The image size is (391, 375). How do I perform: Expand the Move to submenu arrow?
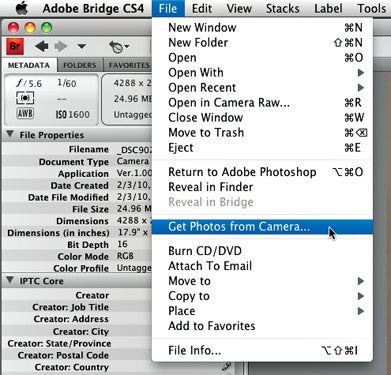(360, 281)
